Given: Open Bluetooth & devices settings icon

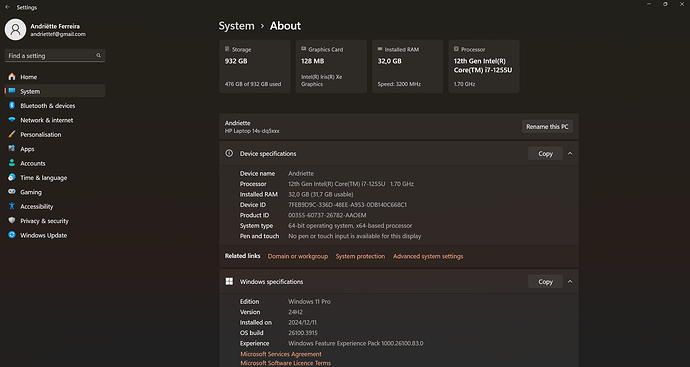Looking at the screenshot, I should pos(12,106).
